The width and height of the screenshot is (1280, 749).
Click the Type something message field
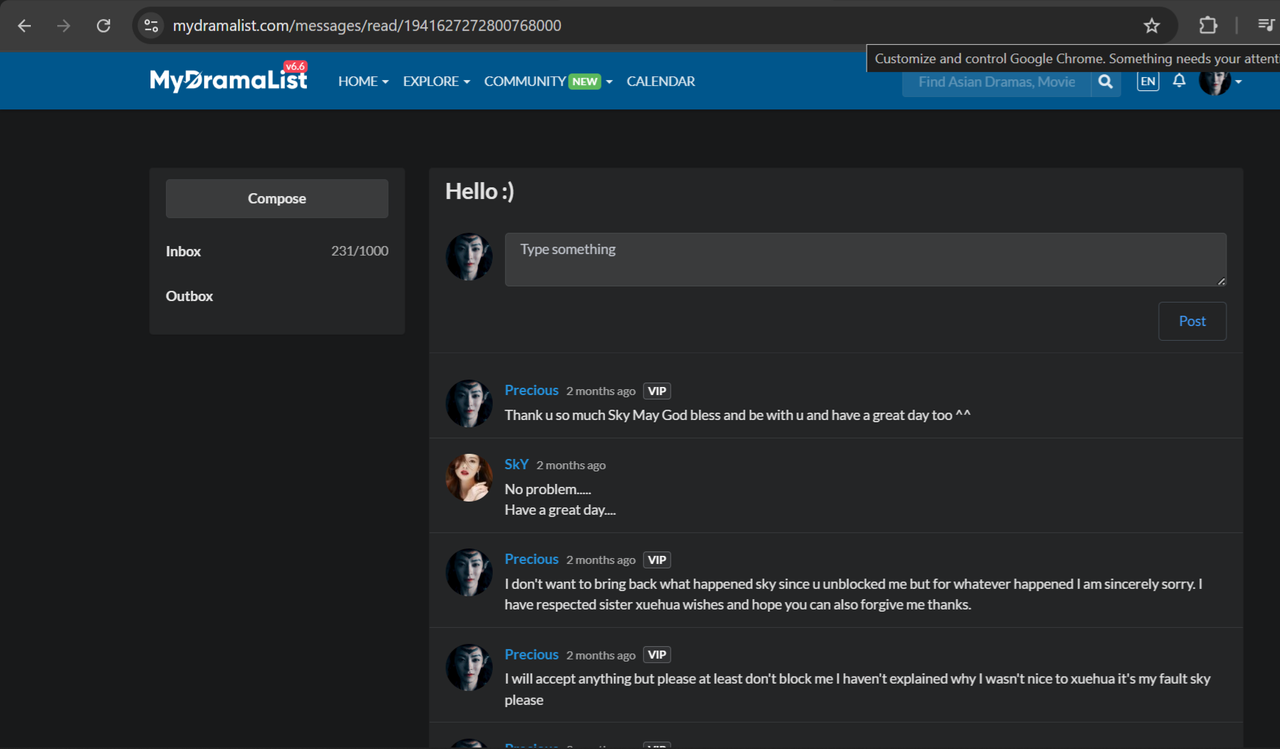click(x=866, y=259)
